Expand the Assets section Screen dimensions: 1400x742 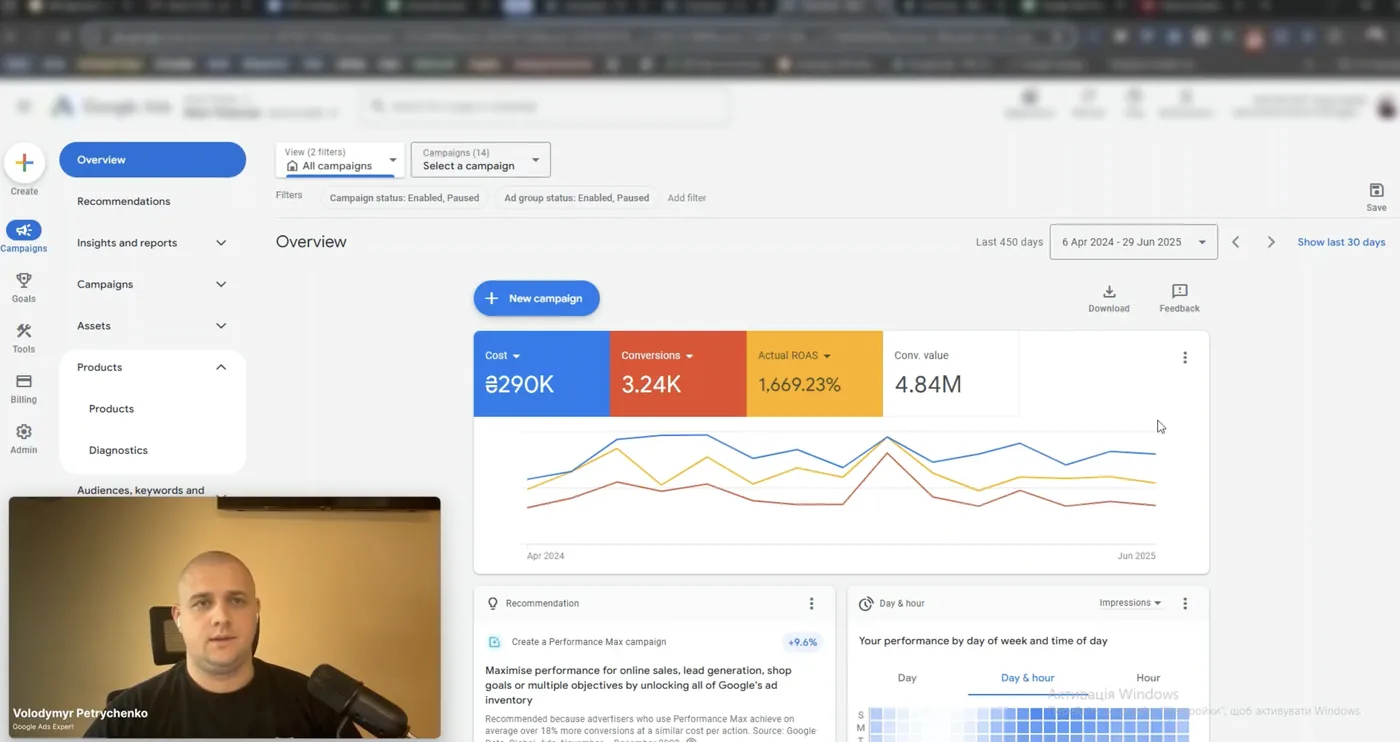tap(221, 326)
